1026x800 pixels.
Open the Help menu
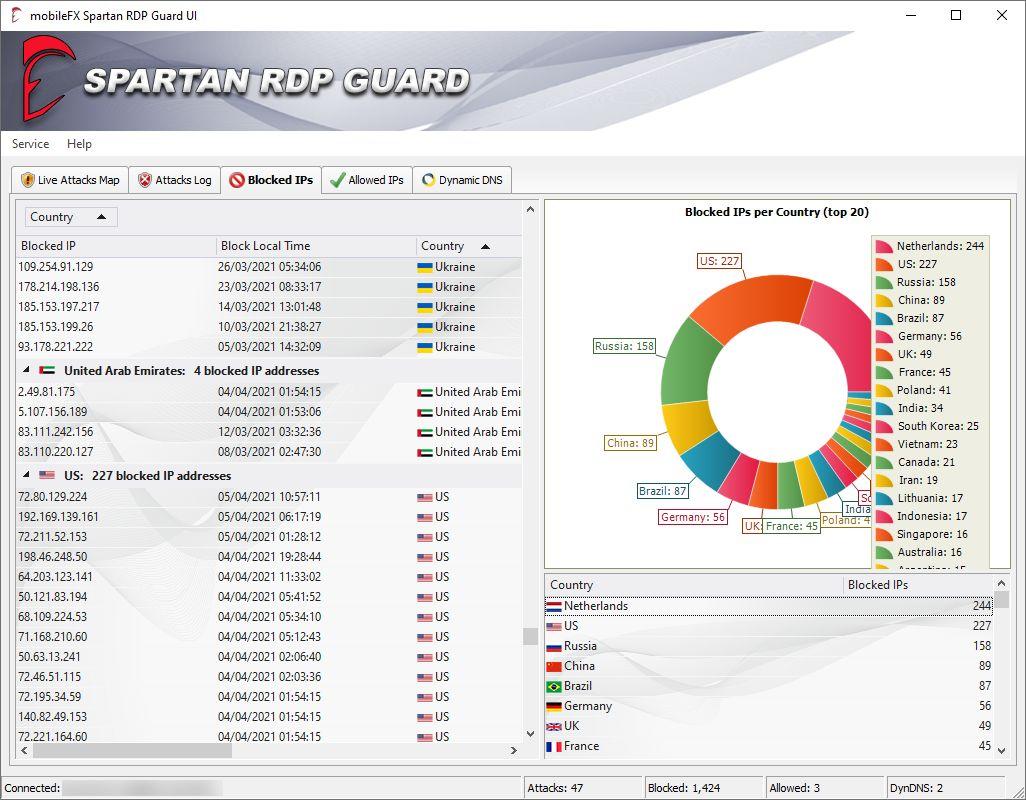click(79, 144)
